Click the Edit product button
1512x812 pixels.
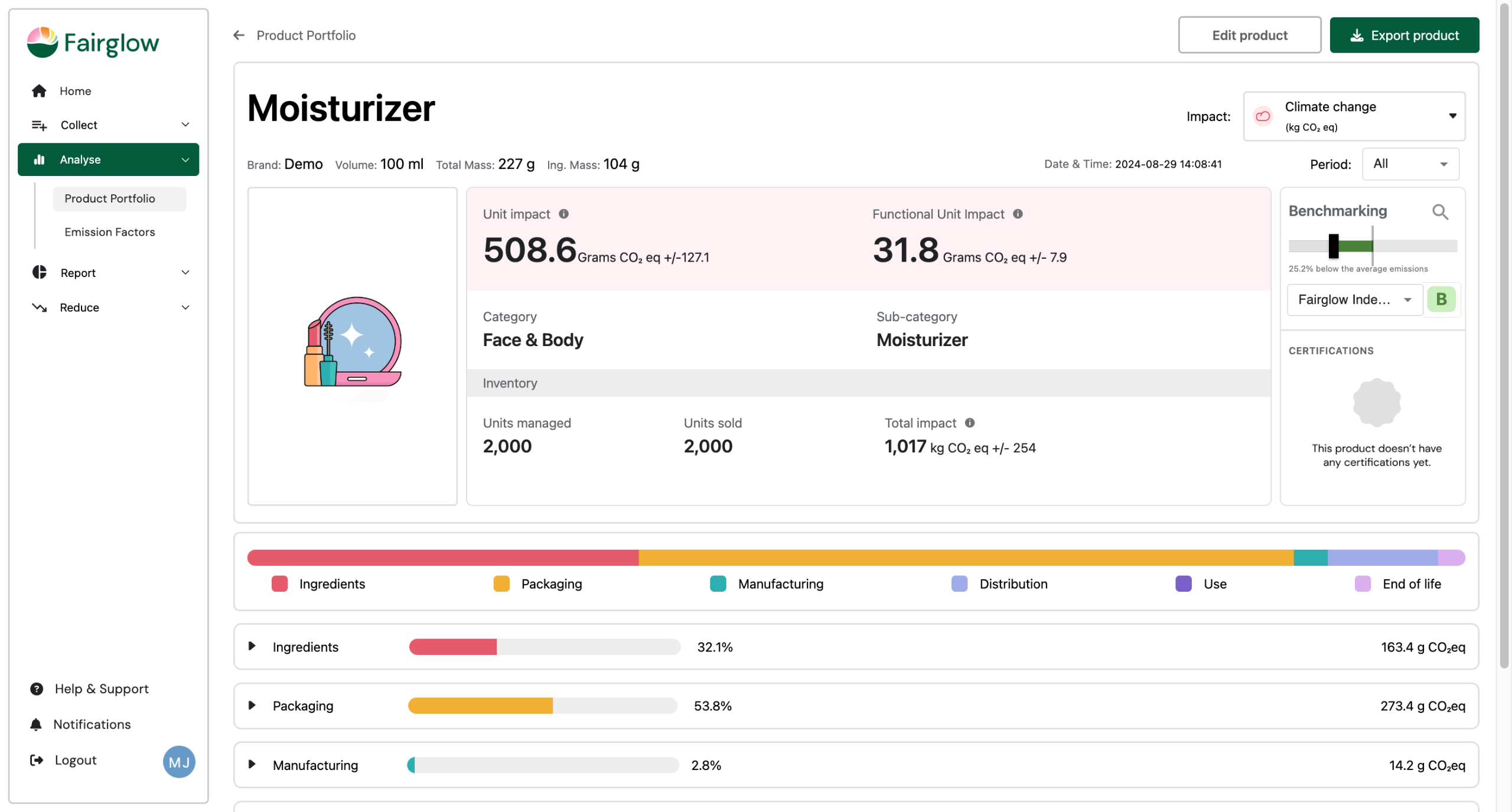(1249, 35)
